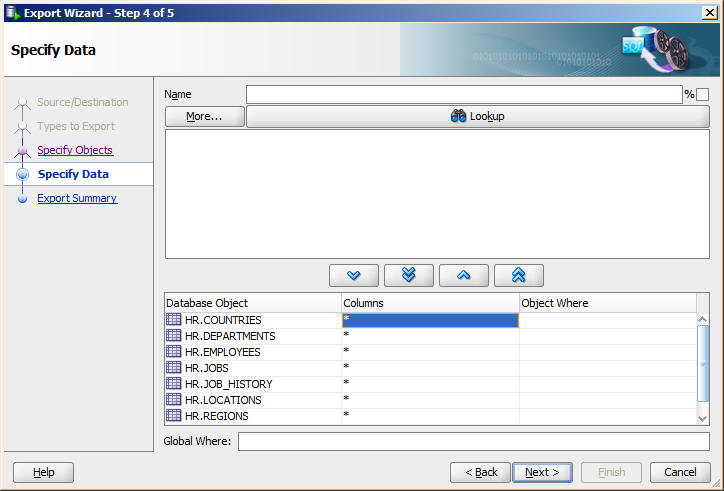The height and width of the screenshot is (491, 724).
Task: Select the HR.JOBS row text
Action: [206, 368]
